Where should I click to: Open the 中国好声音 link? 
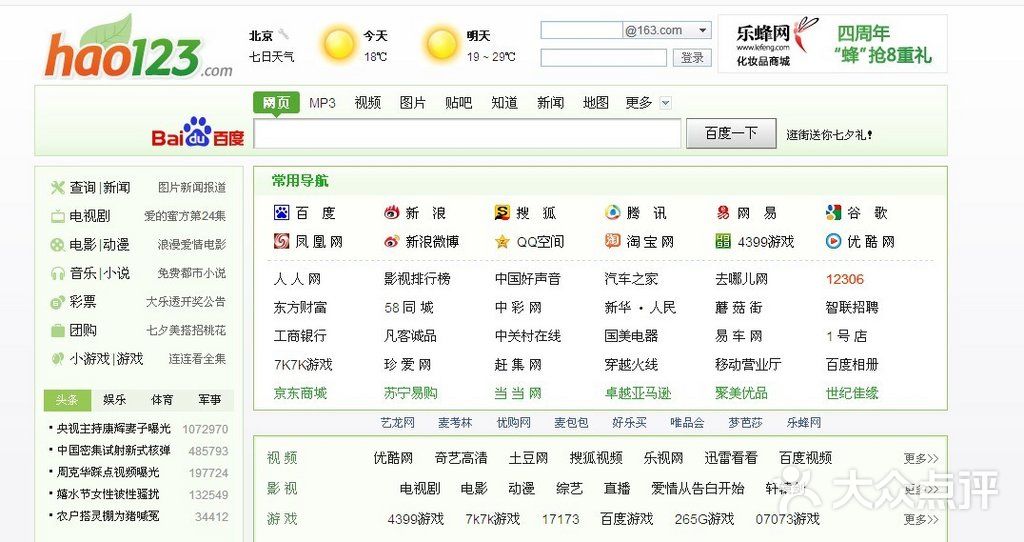point(528,279)
